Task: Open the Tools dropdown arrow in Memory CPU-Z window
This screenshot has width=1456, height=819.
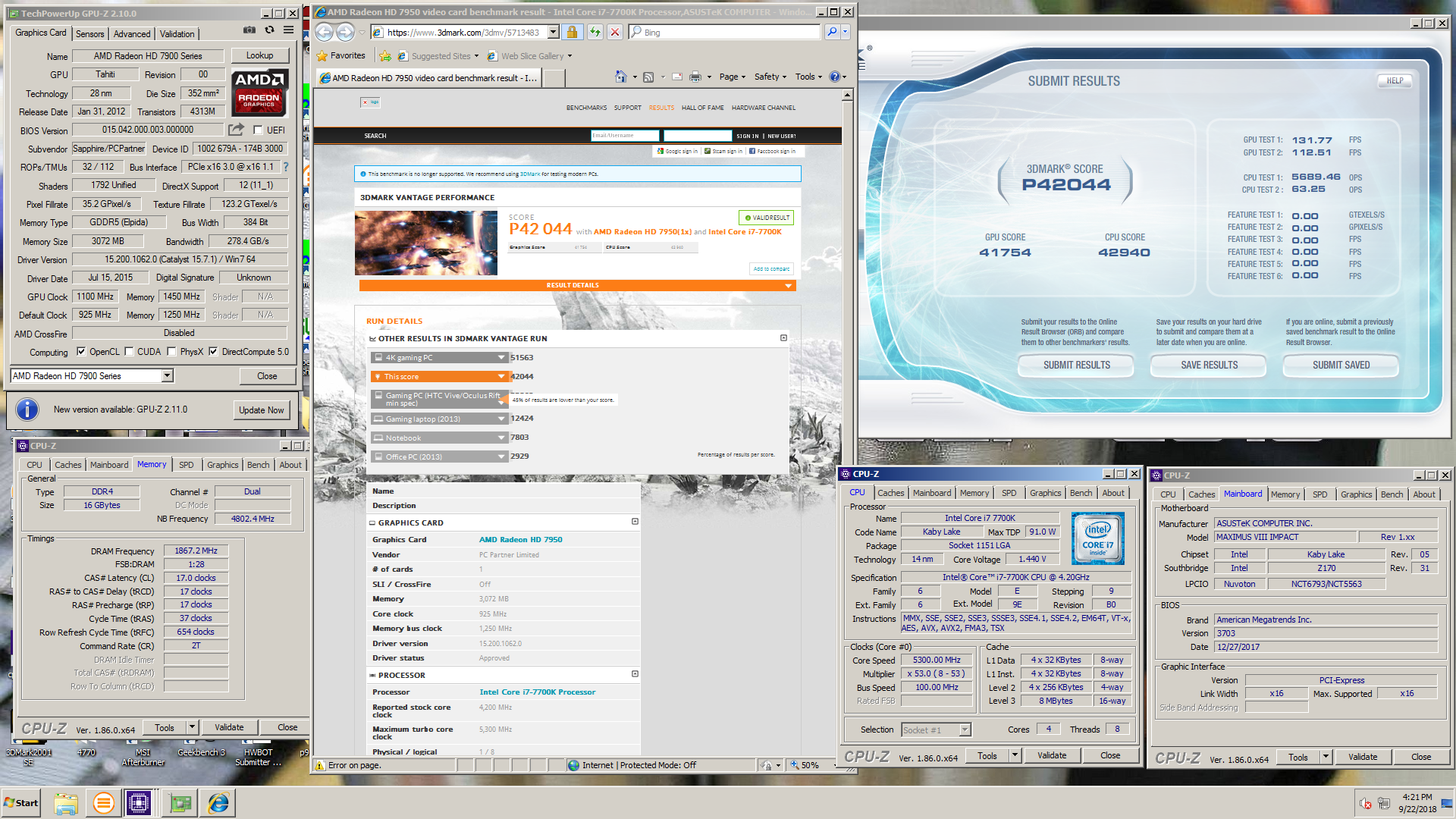Action: [x=192, y=726]
